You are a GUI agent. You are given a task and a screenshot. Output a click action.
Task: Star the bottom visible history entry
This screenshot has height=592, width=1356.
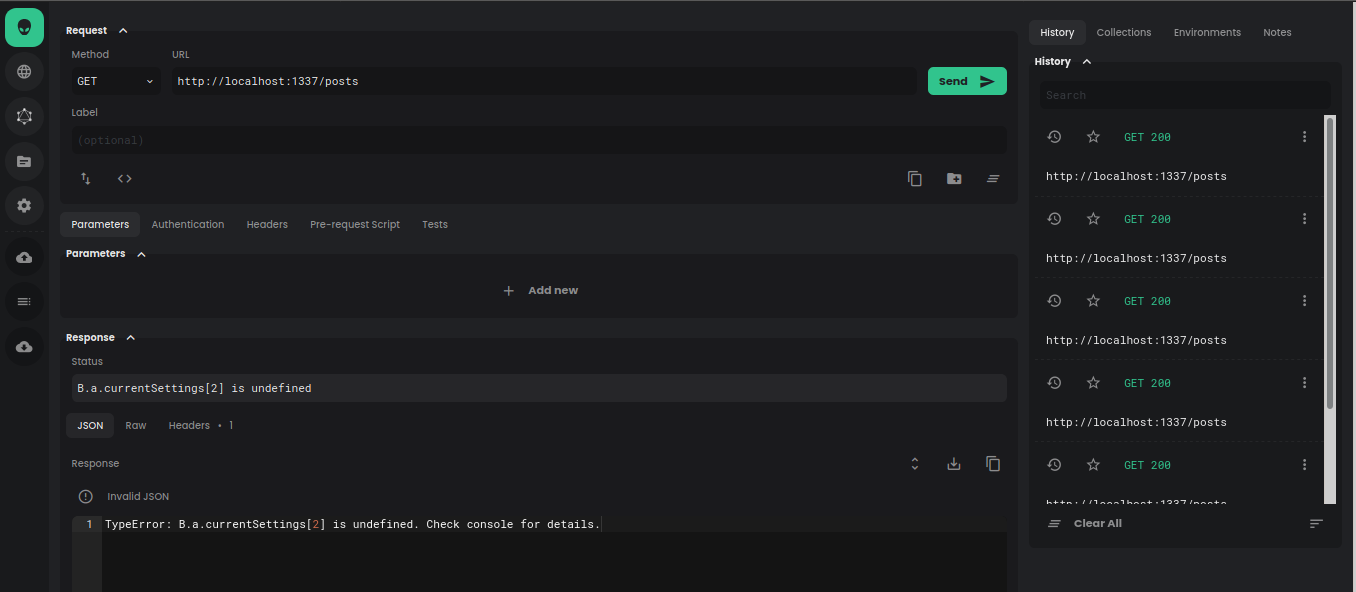pos(1093,464)
